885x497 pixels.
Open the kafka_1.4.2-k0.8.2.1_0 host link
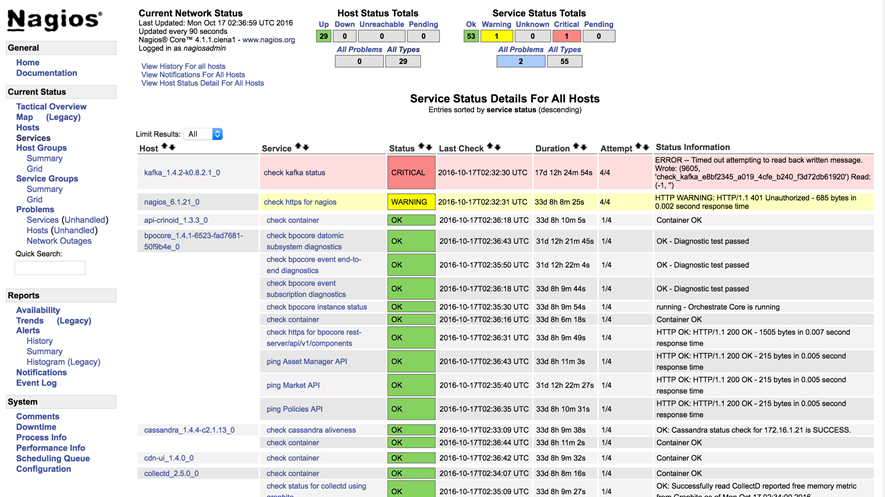click(182, 172)
